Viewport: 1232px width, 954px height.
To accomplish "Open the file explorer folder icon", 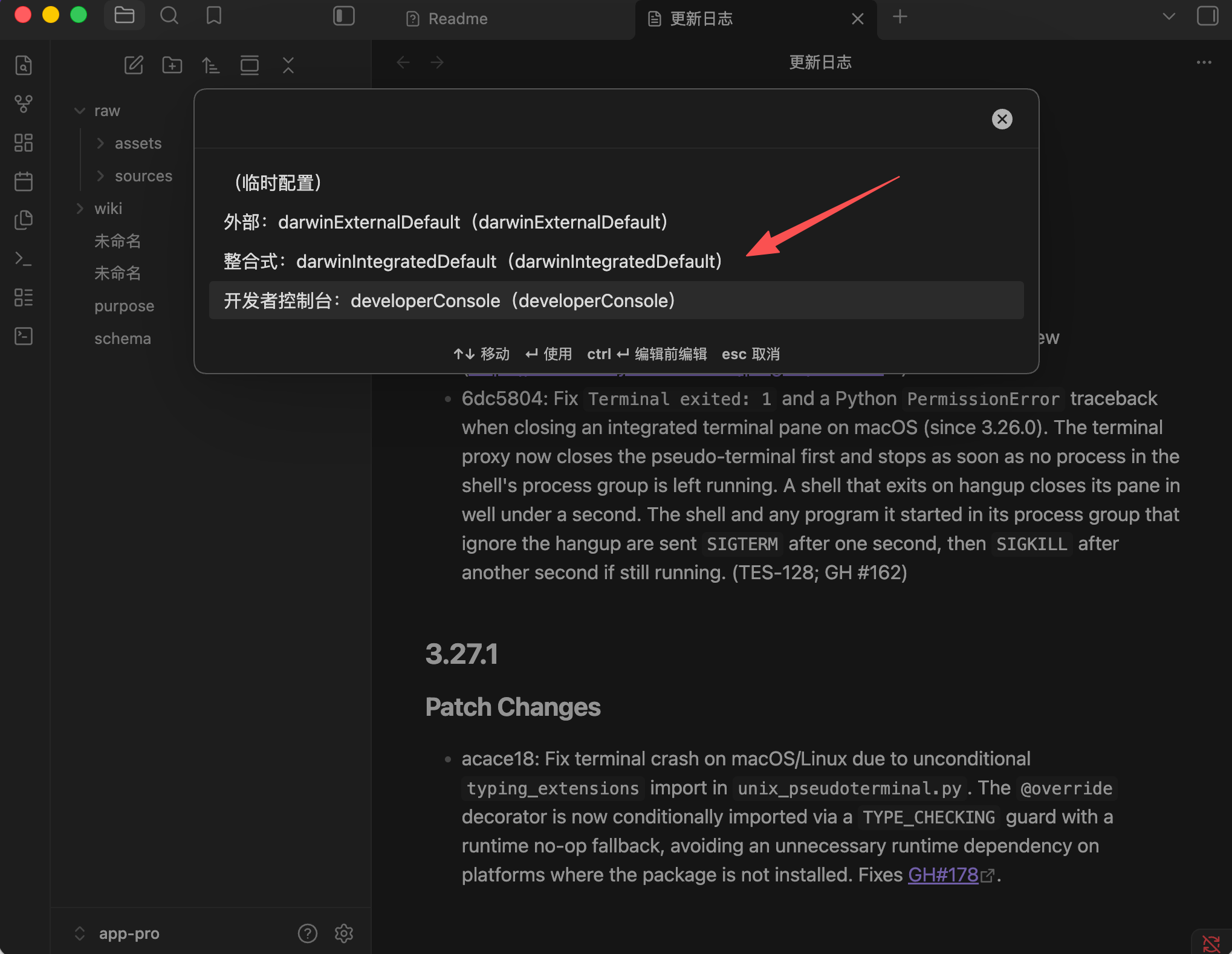I will 125,16.
